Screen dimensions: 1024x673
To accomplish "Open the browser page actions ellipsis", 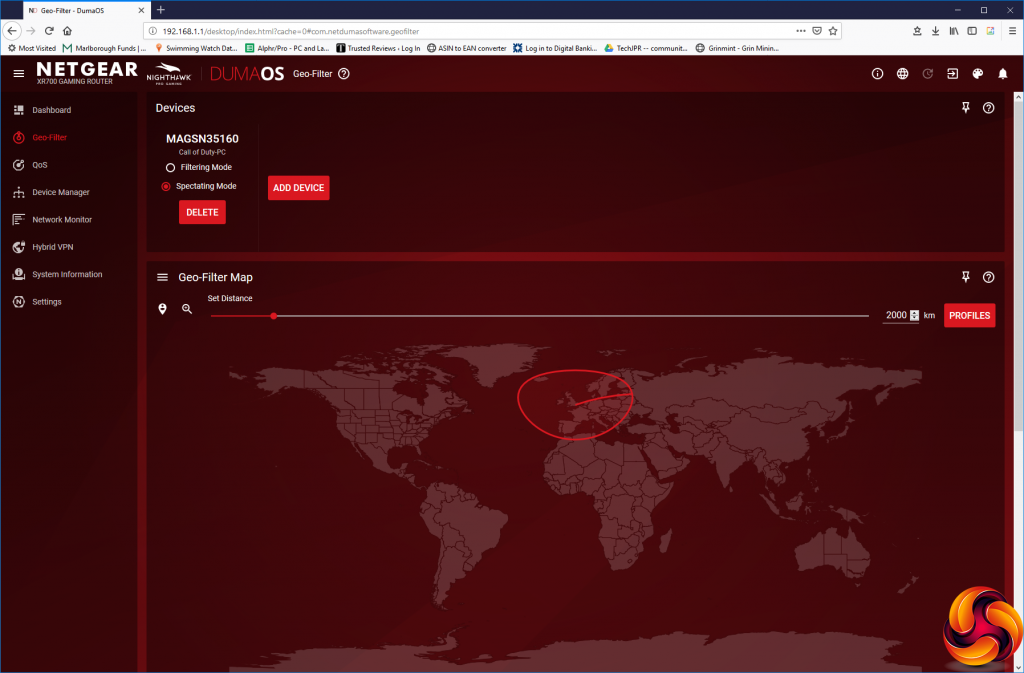I will click(x=801, y=31).
